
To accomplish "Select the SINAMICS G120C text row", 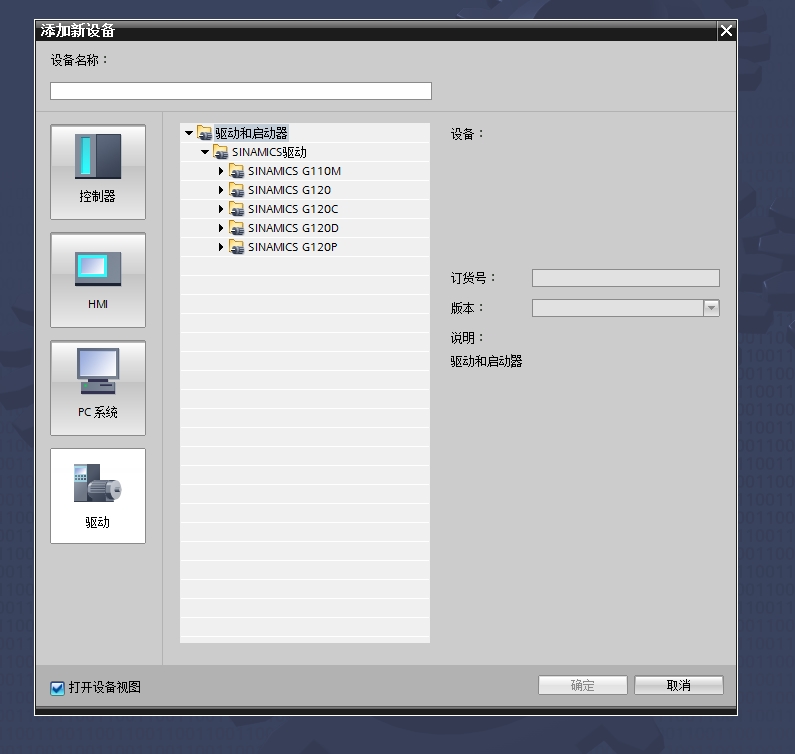I will pos(293,209).
